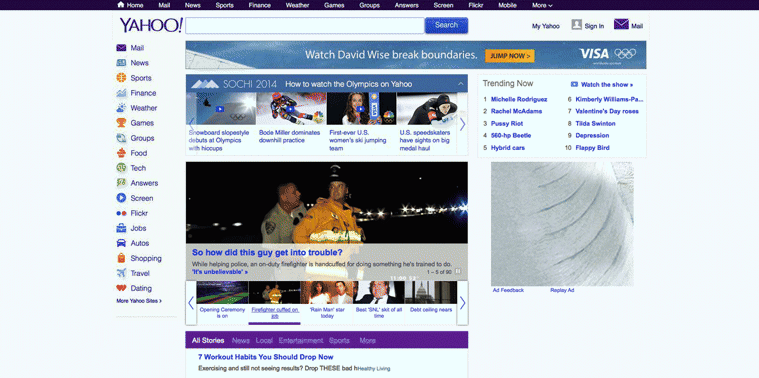The height and width of the screenshot is (378, 759).
Task: Expand the More menu in top bar
Action: (542, 5)
